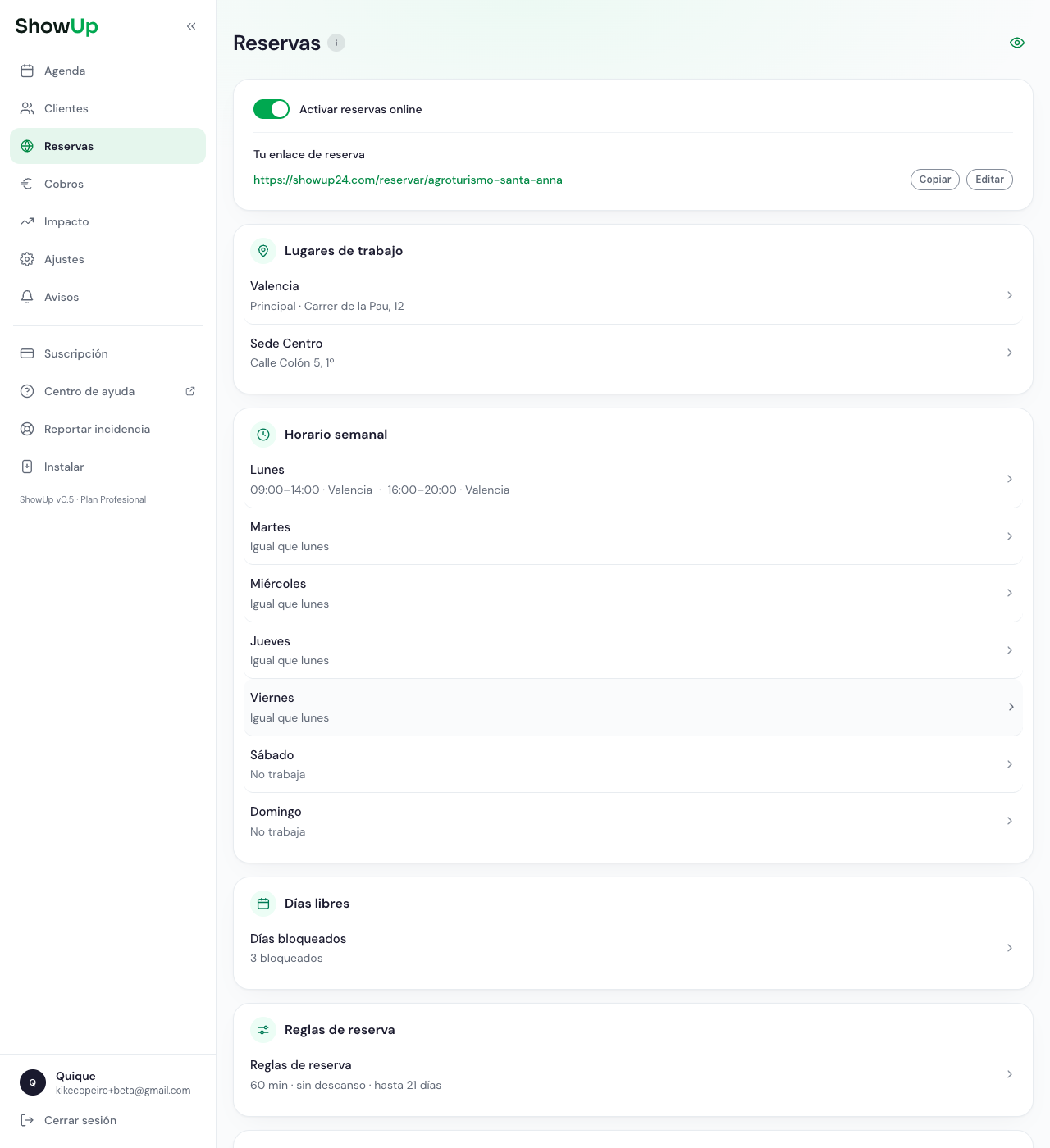Click the Horario semanal clock icon
The height and width of the screenshot is (1148, 1050).
point(263,435)
